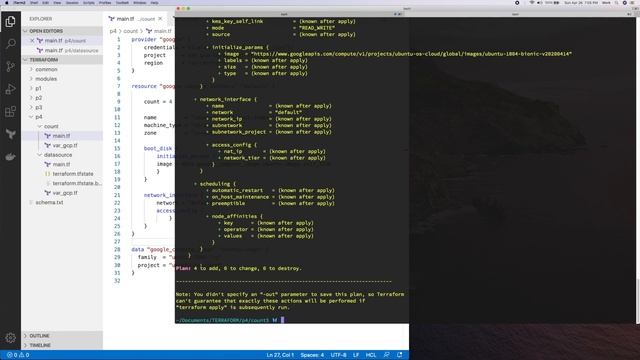The image size is (640, 360).
Task: Click the Wi-Fi icon in menu bar
Action: point(532,2)
